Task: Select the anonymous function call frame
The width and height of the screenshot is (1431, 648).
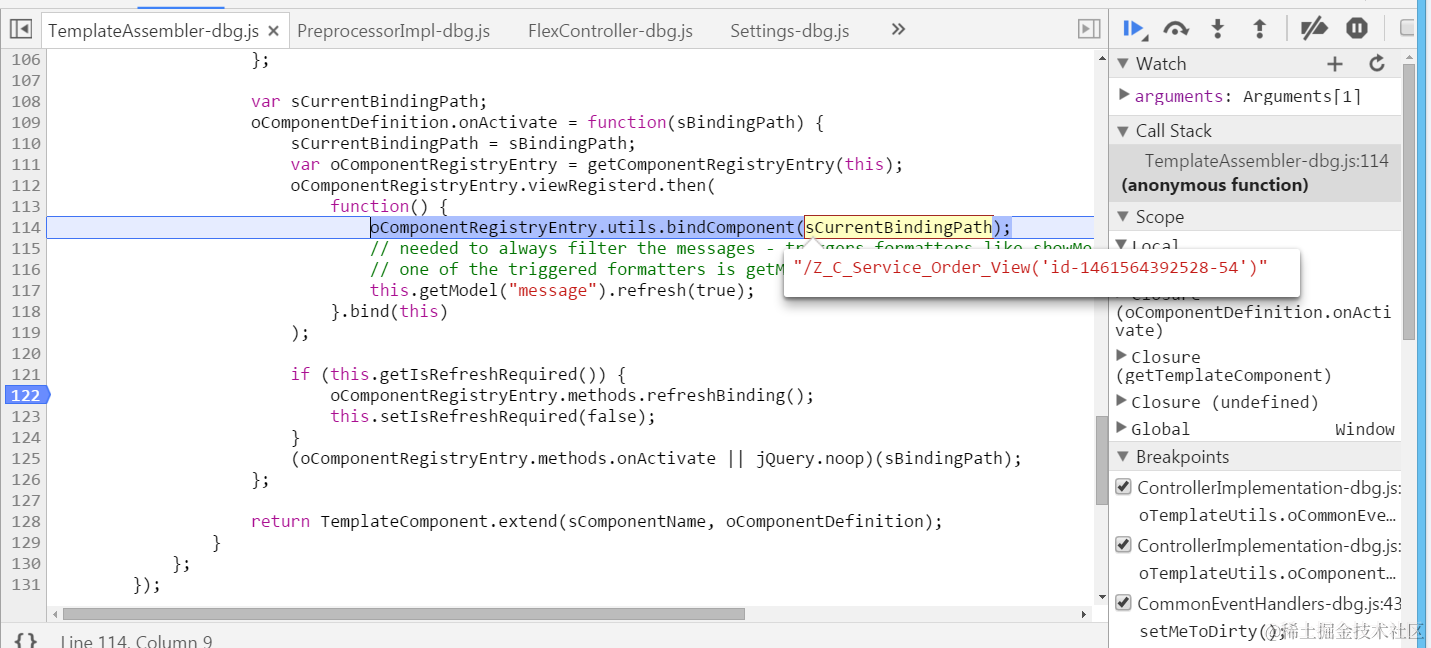Action: point(1255,173)
